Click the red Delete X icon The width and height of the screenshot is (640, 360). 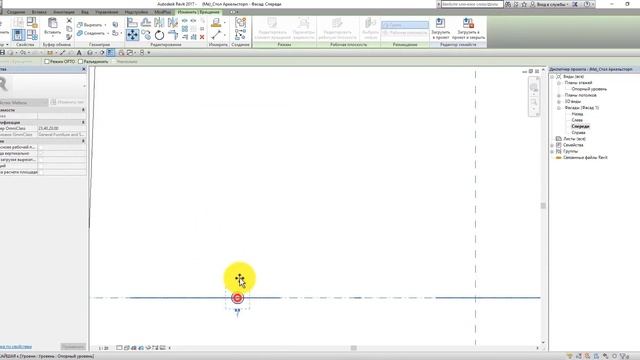[202, 37]
